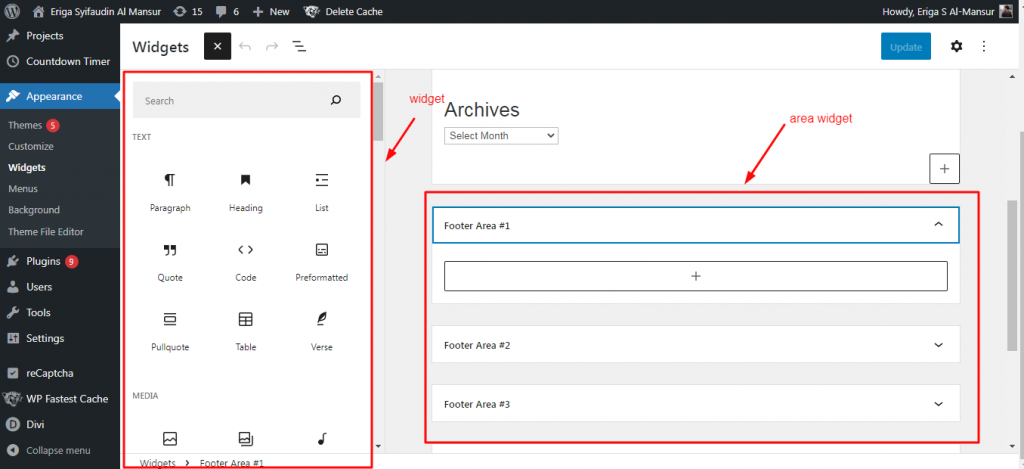Open the comments bubble showing 6
The width and height of the screenshot is (1024, 469).
(x=227, y=11)
